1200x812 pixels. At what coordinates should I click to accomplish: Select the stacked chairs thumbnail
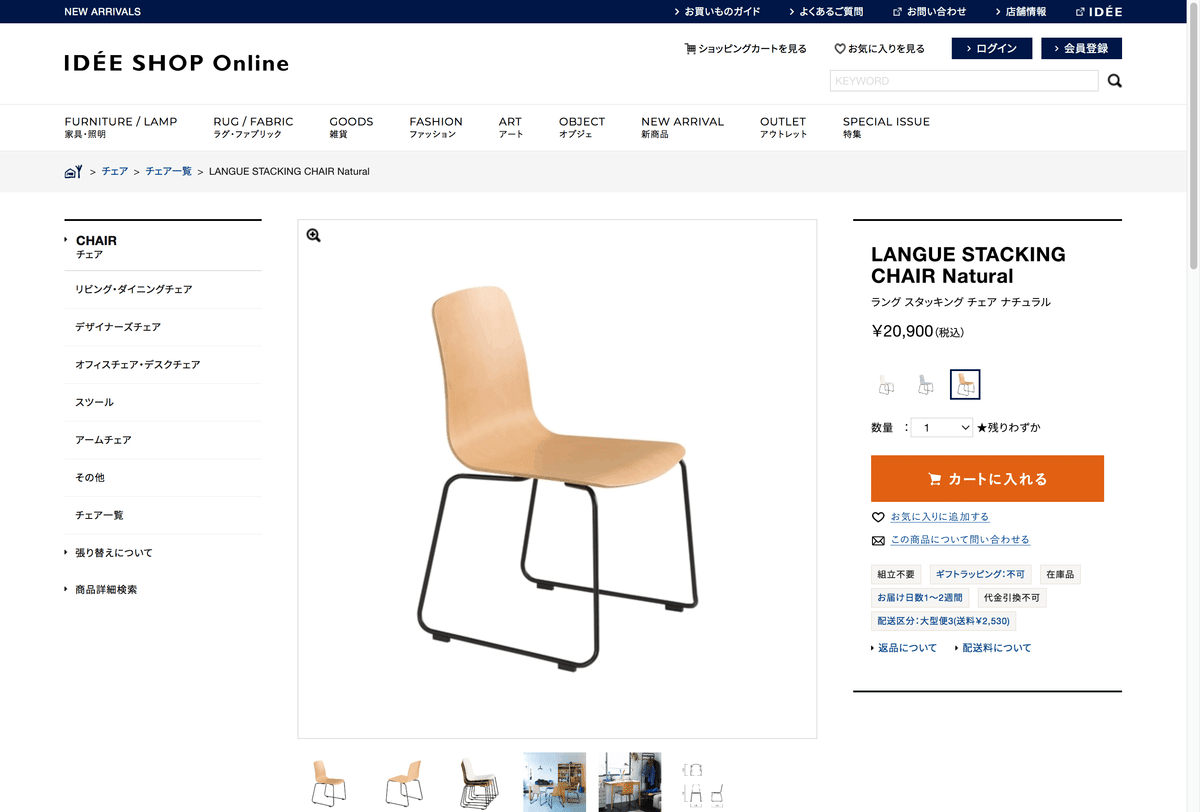[x=479, y=782]
